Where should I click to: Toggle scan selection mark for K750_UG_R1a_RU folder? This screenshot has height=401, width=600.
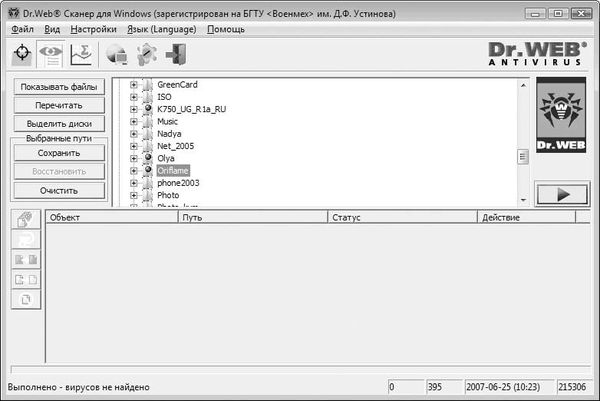(147, 109)
